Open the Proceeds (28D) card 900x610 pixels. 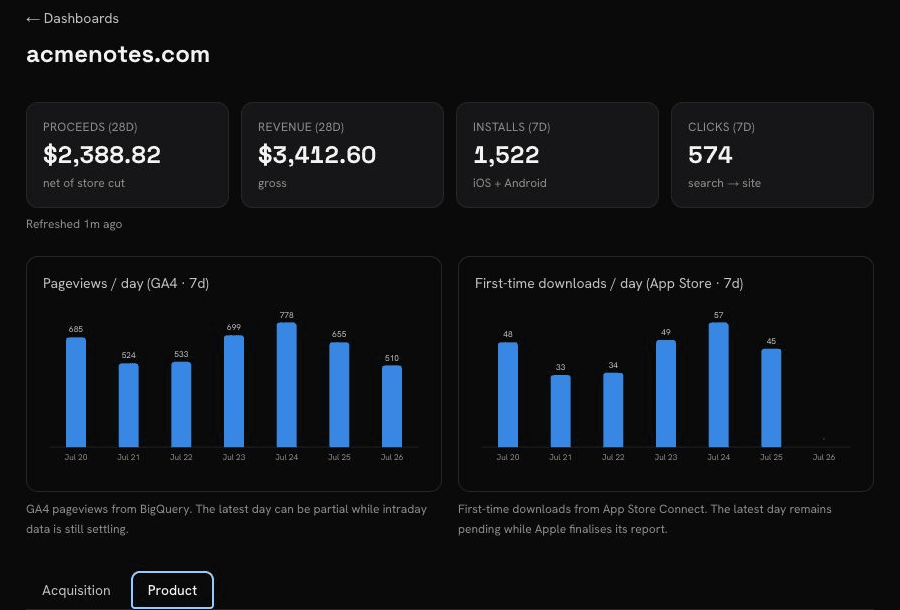click(x=127, y=155)
